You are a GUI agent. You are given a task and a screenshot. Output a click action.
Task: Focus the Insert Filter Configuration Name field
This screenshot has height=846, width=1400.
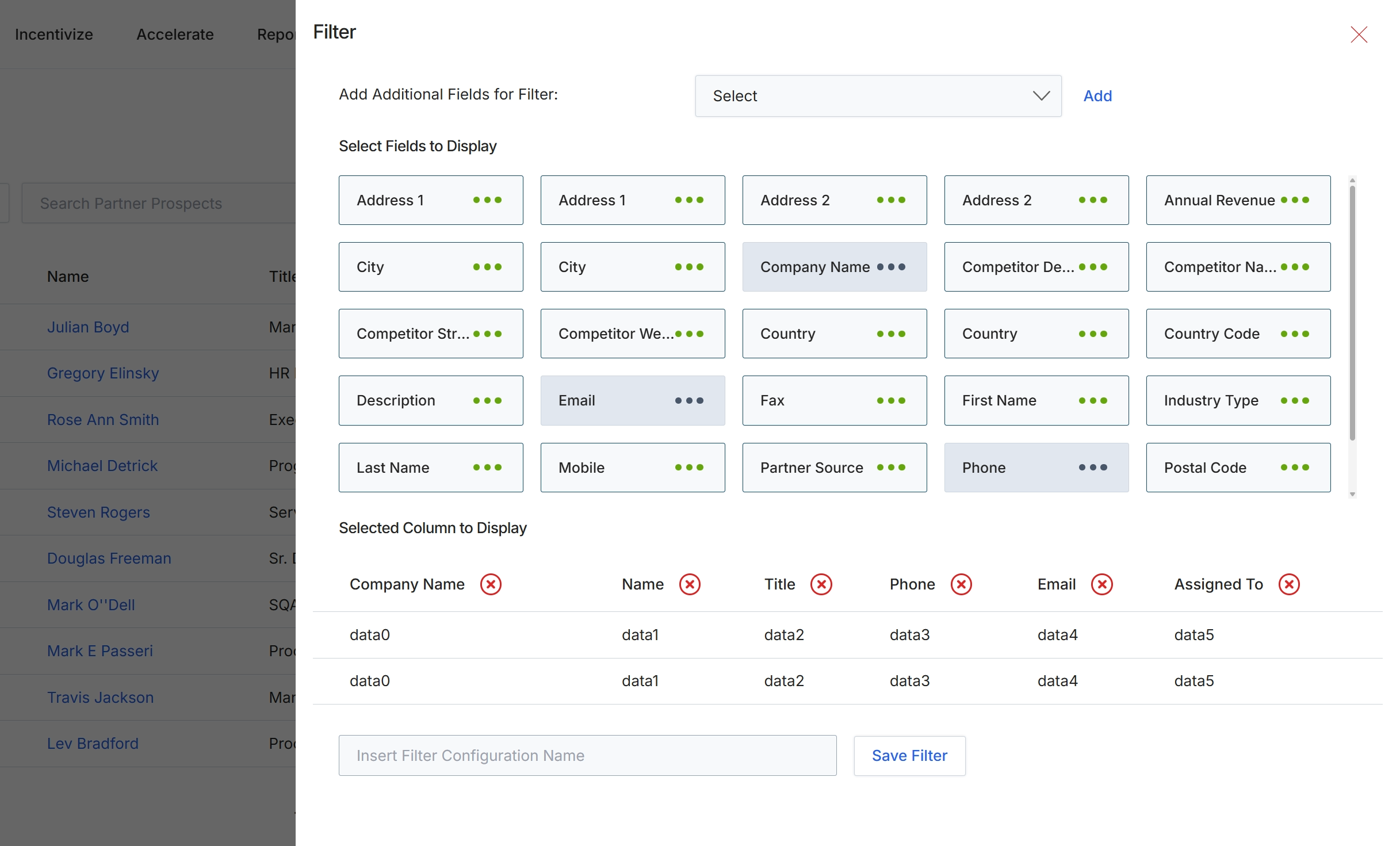[x=587, y=756]
